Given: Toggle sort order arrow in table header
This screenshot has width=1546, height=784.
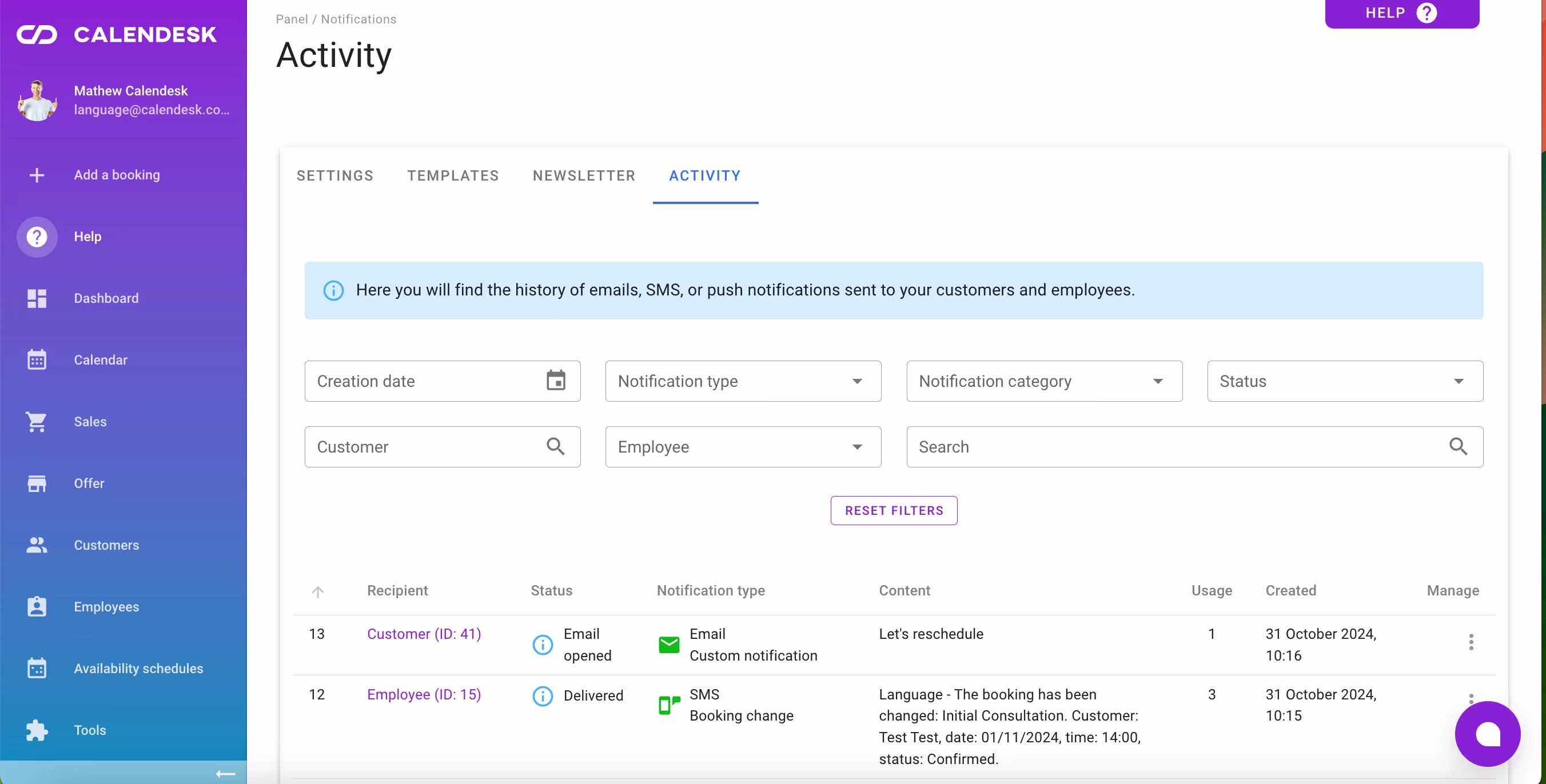Looking at the screenshot, I should pyautogui.click(x=317, y=591).
